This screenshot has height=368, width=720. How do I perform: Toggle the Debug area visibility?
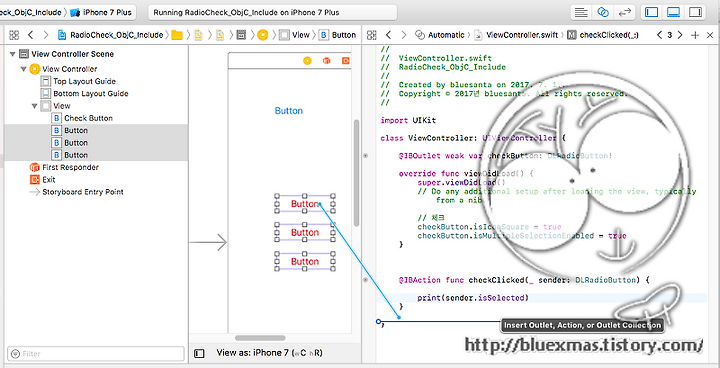(674, 12)
